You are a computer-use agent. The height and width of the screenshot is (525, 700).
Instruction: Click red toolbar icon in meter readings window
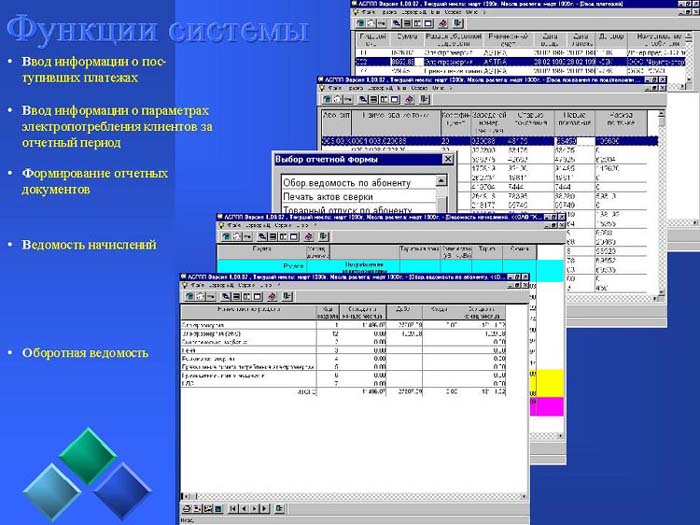click(x=409, y=100)
